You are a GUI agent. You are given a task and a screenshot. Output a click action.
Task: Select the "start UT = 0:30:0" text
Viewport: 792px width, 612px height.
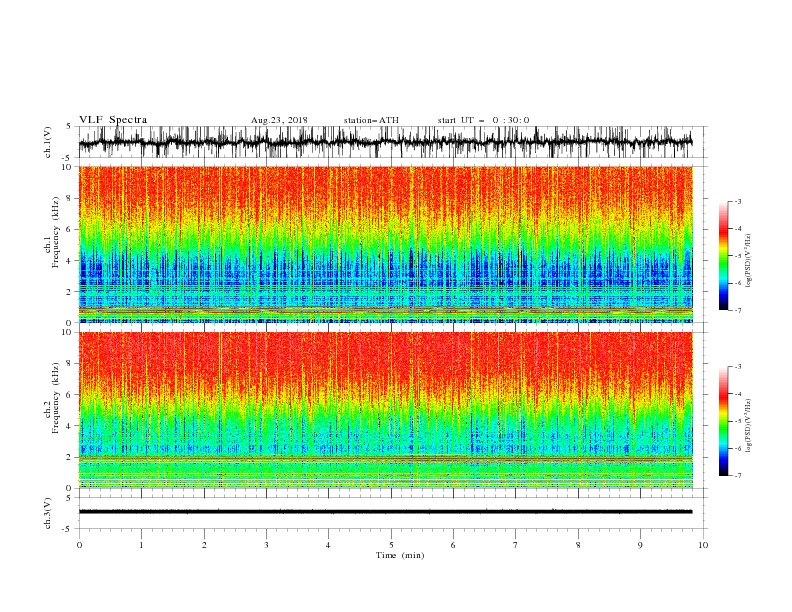483,120
